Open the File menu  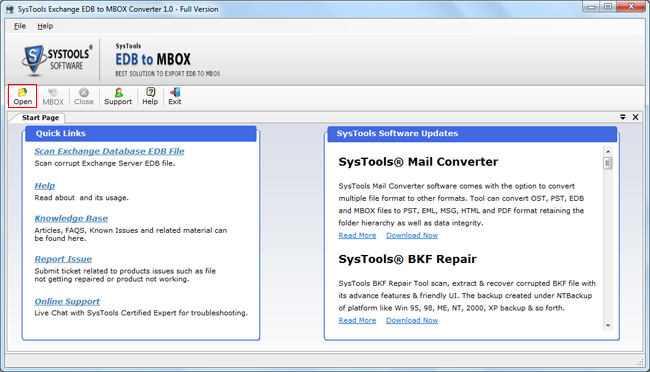(19, 26)
